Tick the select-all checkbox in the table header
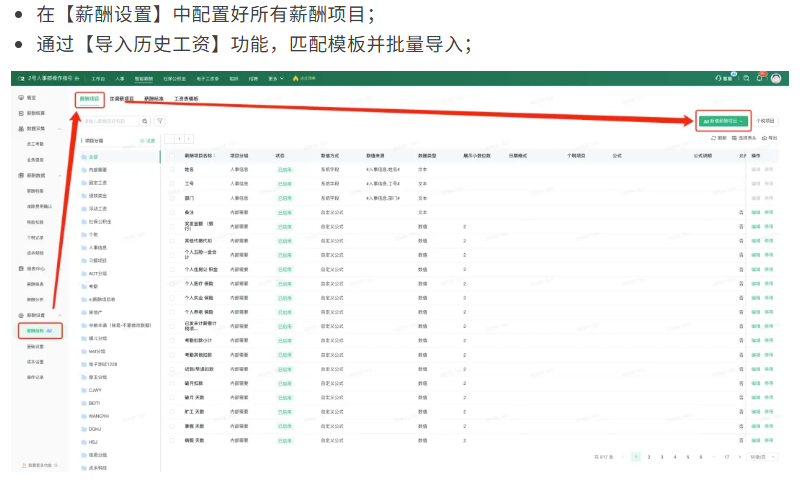The image size is (804, 487). [x=172, y=155]
